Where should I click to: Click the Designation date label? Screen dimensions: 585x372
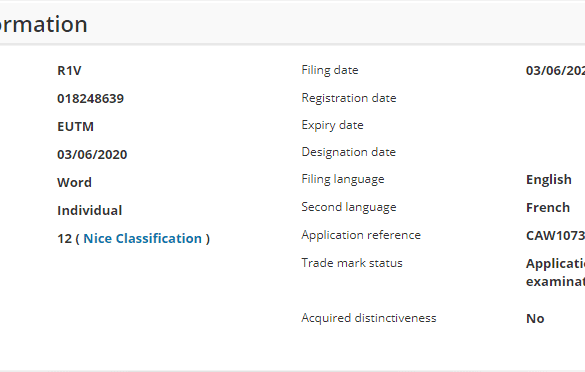[348, 152]
